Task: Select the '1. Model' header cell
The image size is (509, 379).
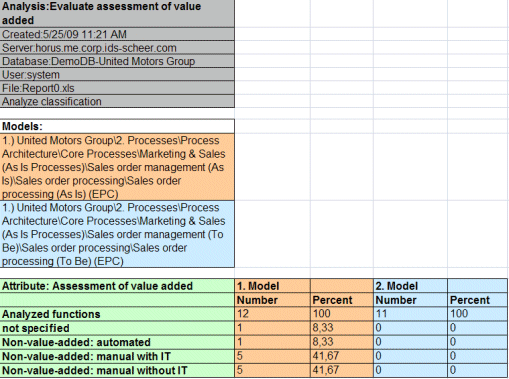Action: coord(272,286)
